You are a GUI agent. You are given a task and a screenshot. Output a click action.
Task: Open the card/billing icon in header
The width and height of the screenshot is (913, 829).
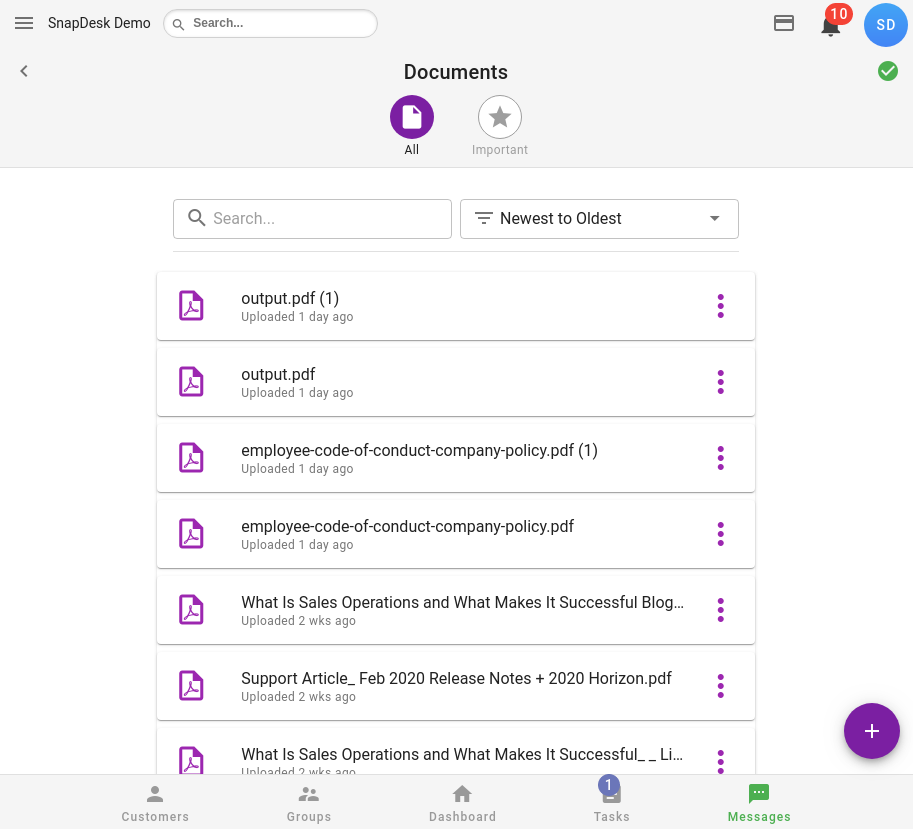[784, 23]
